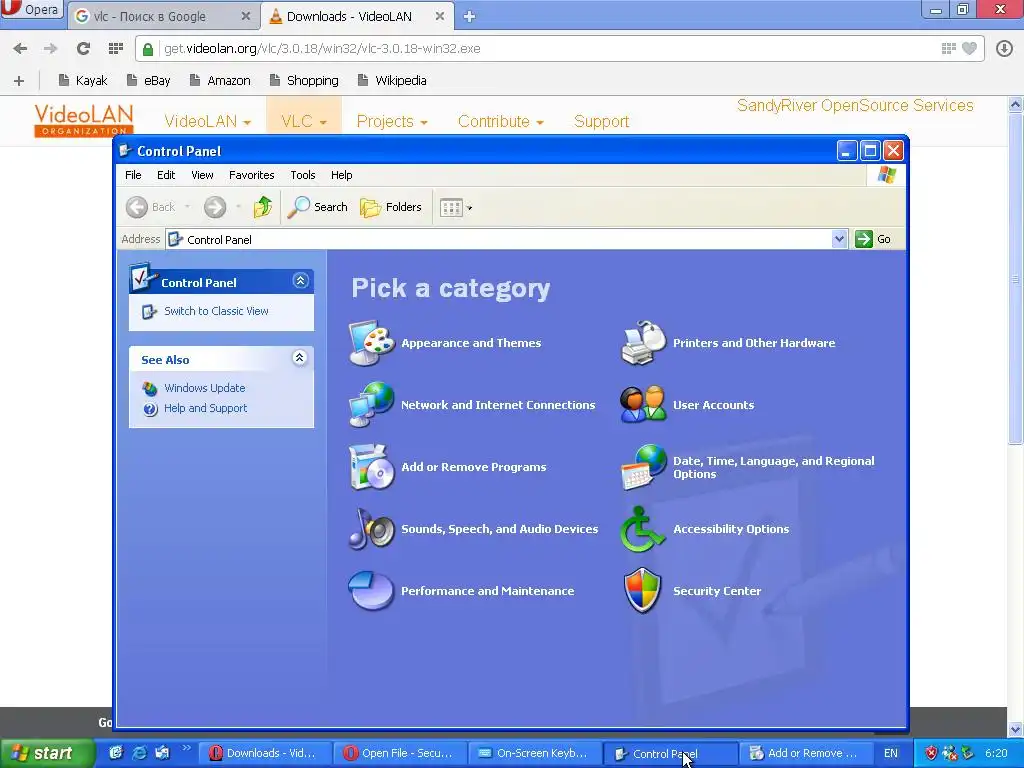Screen dimensions: 1024x768
Task: Open the Tools menu
Action: point(303,175)
